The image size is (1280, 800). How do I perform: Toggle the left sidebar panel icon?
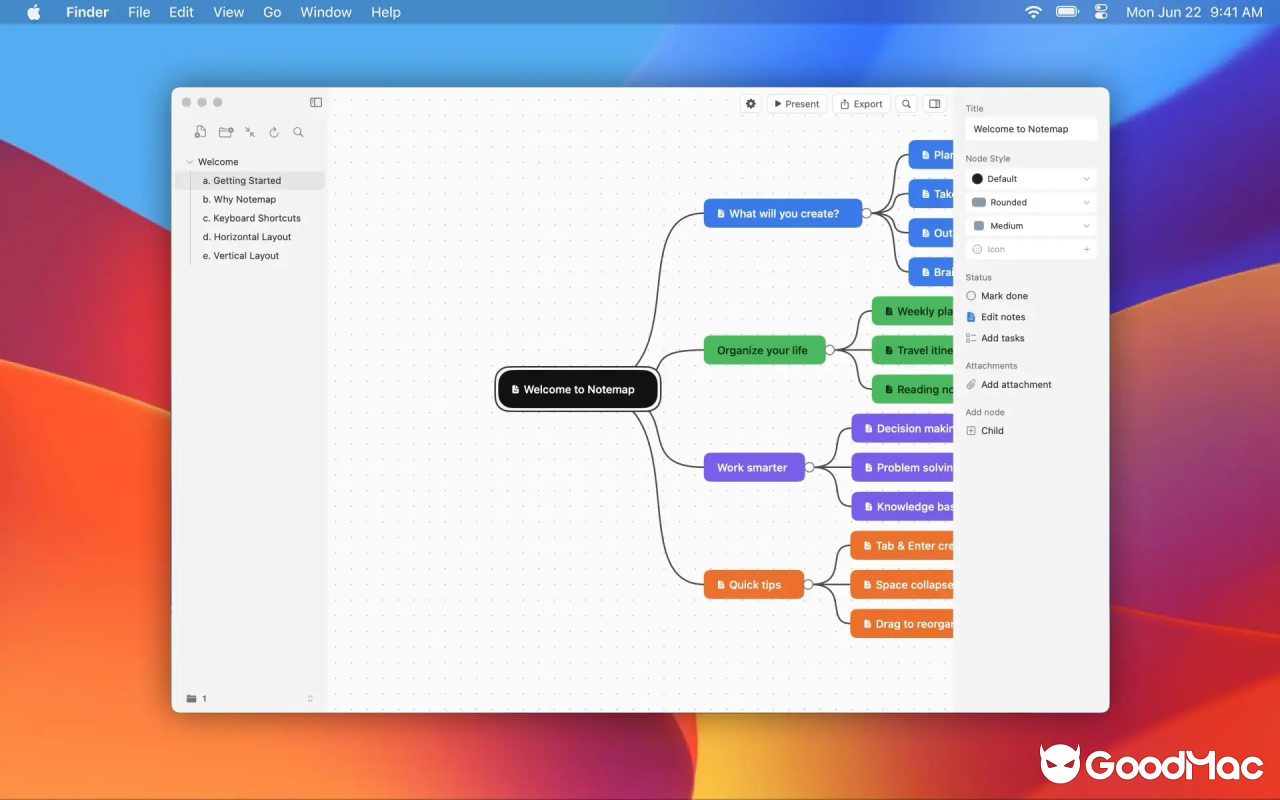316,102
